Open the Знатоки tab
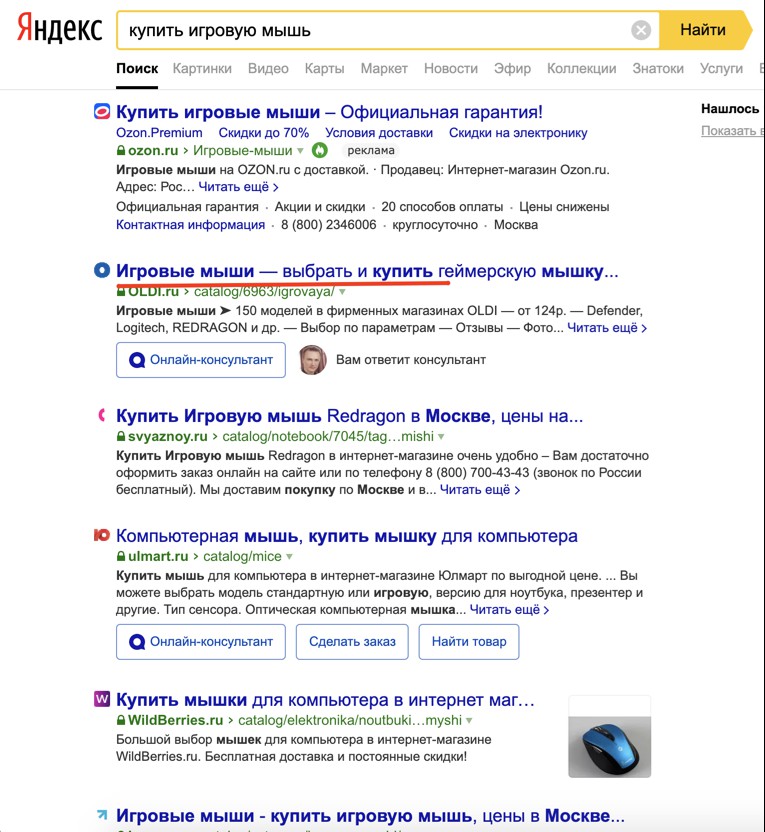Screen dimensions: 765x832 click(x=658, y=68)
